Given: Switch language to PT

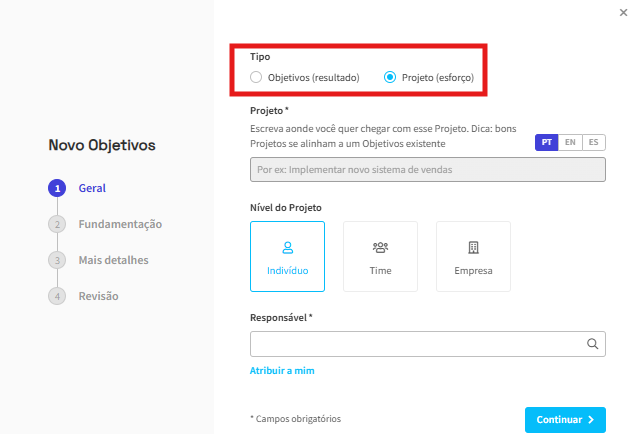Looking at the screenshot, I should tap(547, 143).
